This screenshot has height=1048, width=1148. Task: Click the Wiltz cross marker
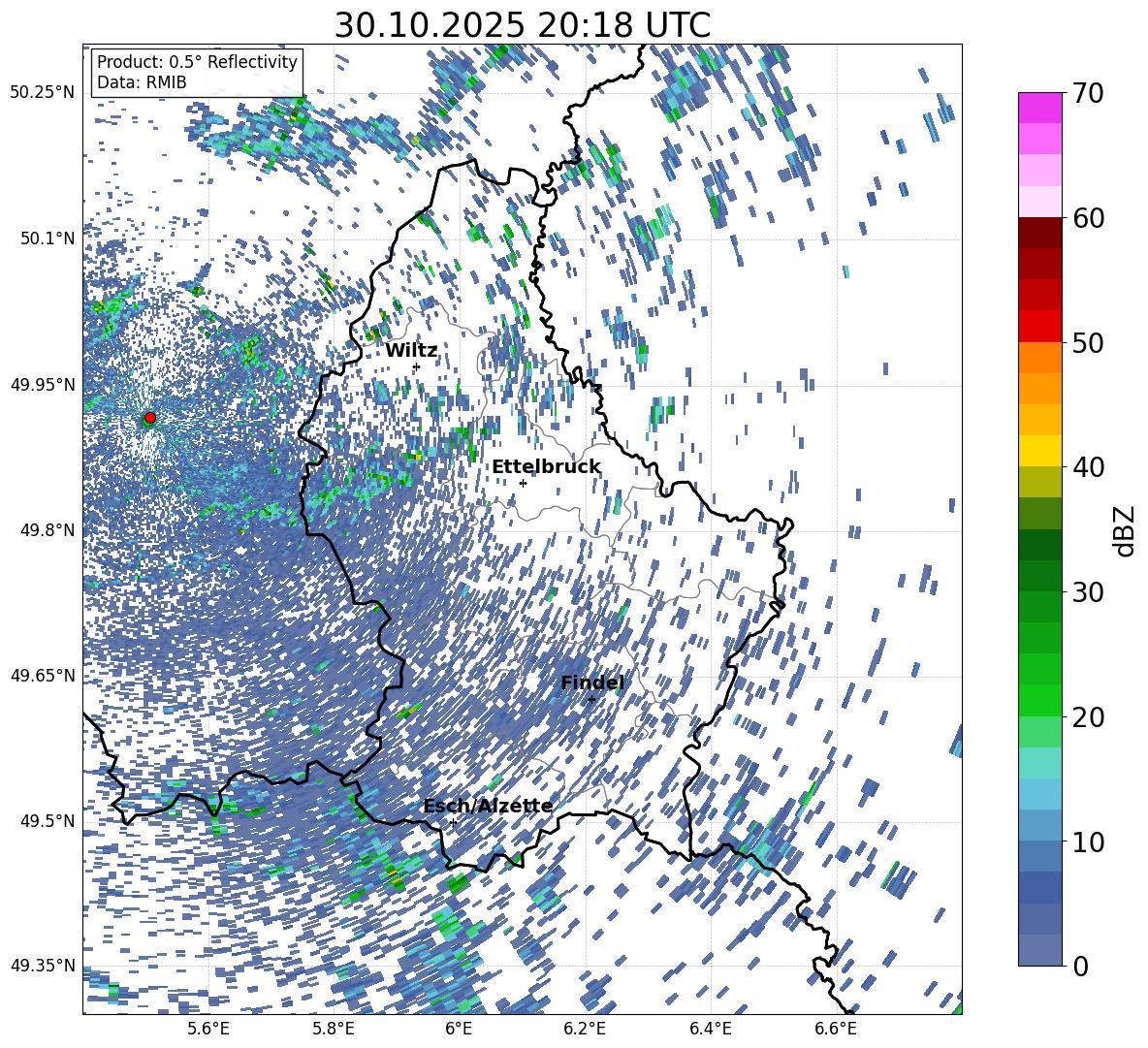click(417, 367)
